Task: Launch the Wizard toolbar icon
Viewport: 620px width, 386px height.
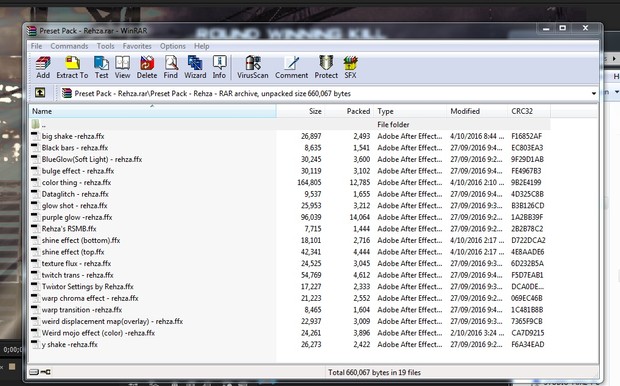Action: (195, 67)
